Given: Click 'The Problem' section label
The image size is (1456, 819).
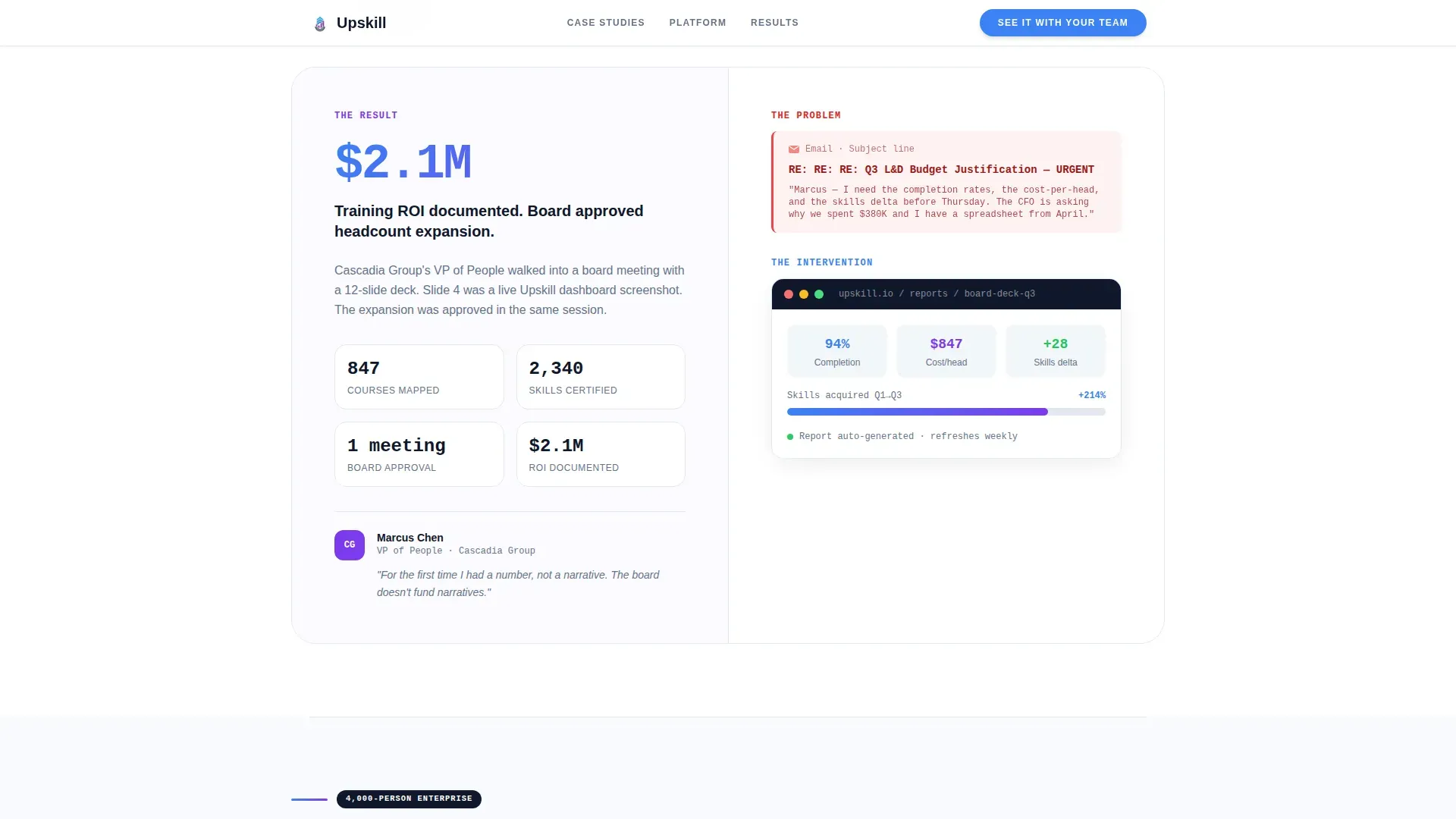Looking at the screenshot, I should (805, 115).
